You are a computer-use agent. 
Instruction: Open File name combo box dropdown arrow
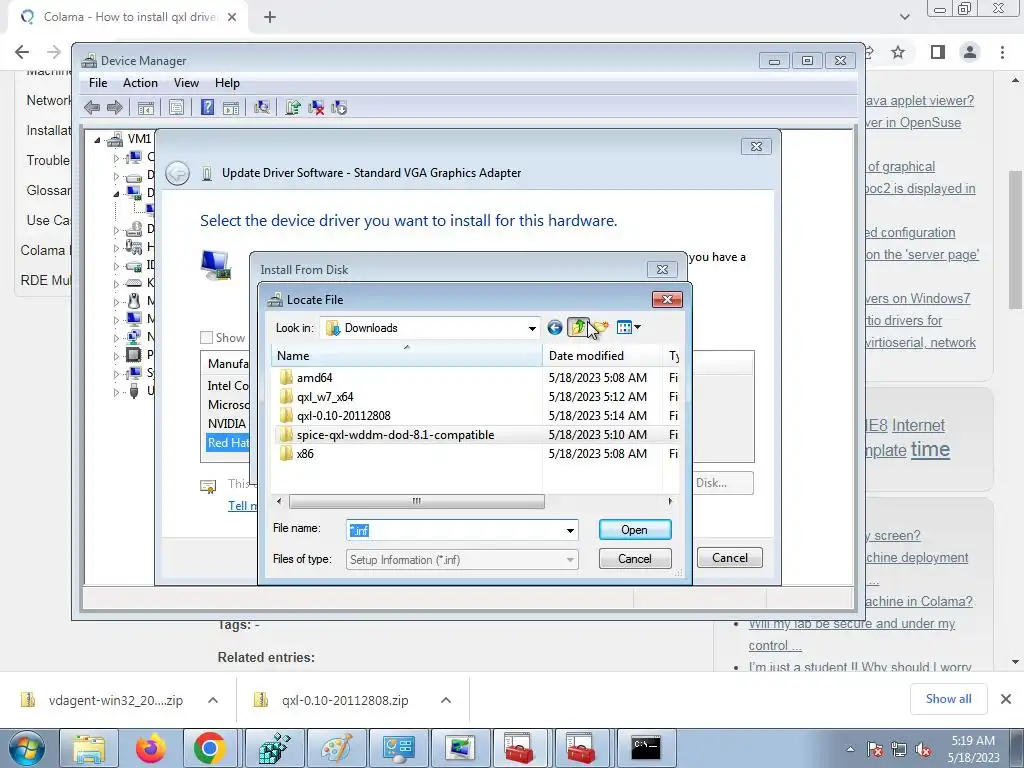pyautogui.click(x=570, y=530)
